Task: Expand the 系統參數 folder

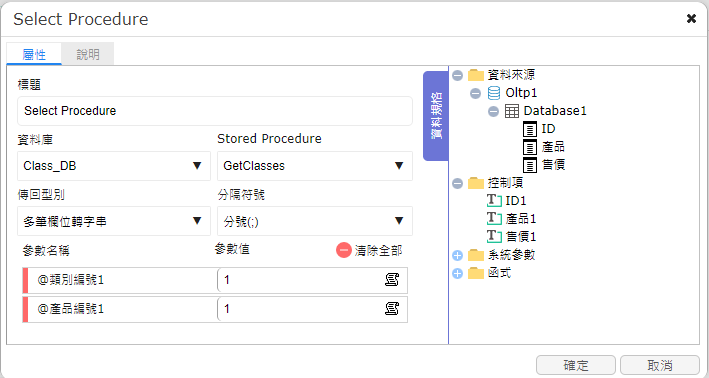Action: tap(458, 255)
